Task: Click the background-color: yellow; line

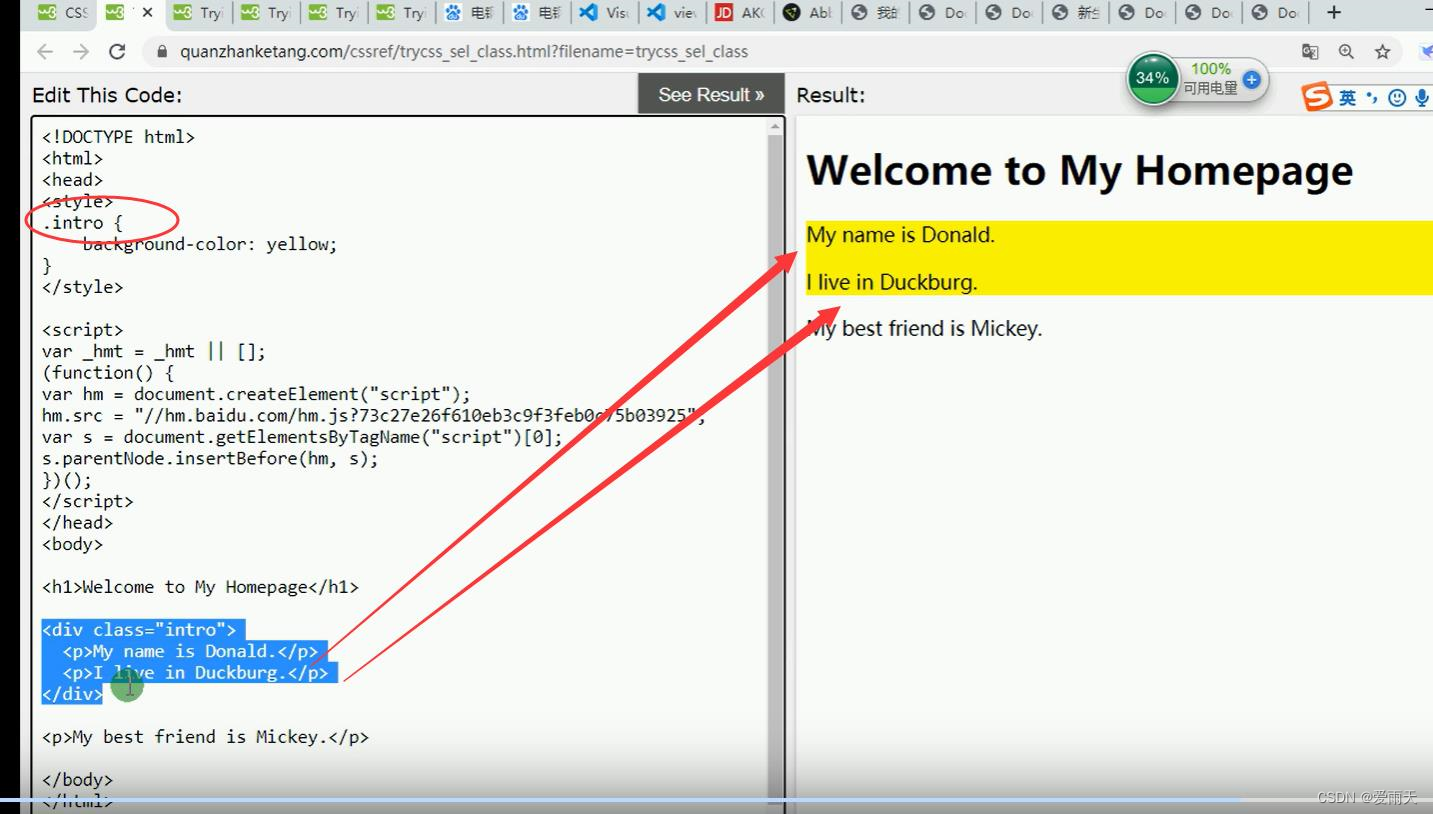Action: (x=210, y=244)
